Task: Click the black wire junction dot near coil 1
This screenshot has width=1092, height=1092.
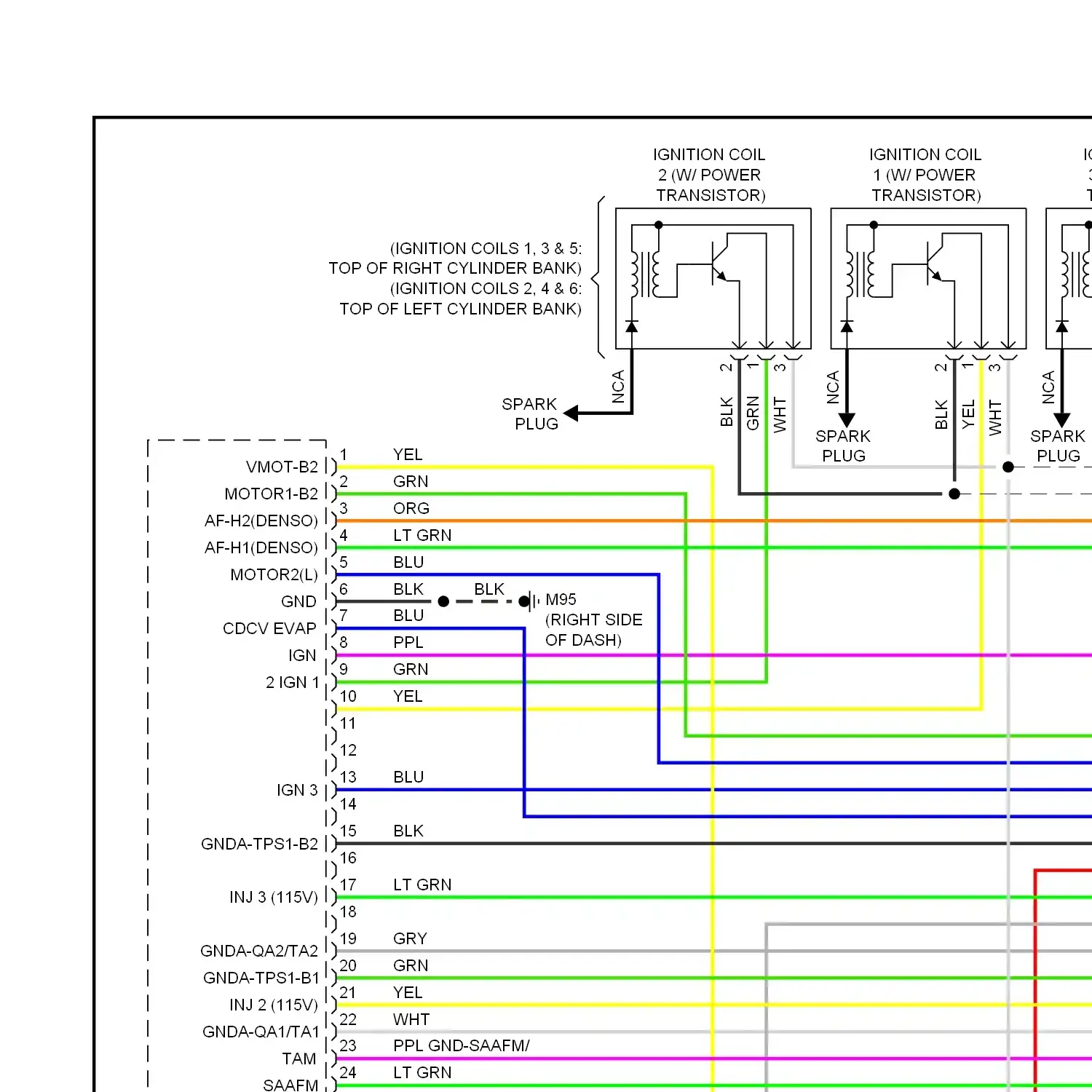Action: click(x=954, y=494)
